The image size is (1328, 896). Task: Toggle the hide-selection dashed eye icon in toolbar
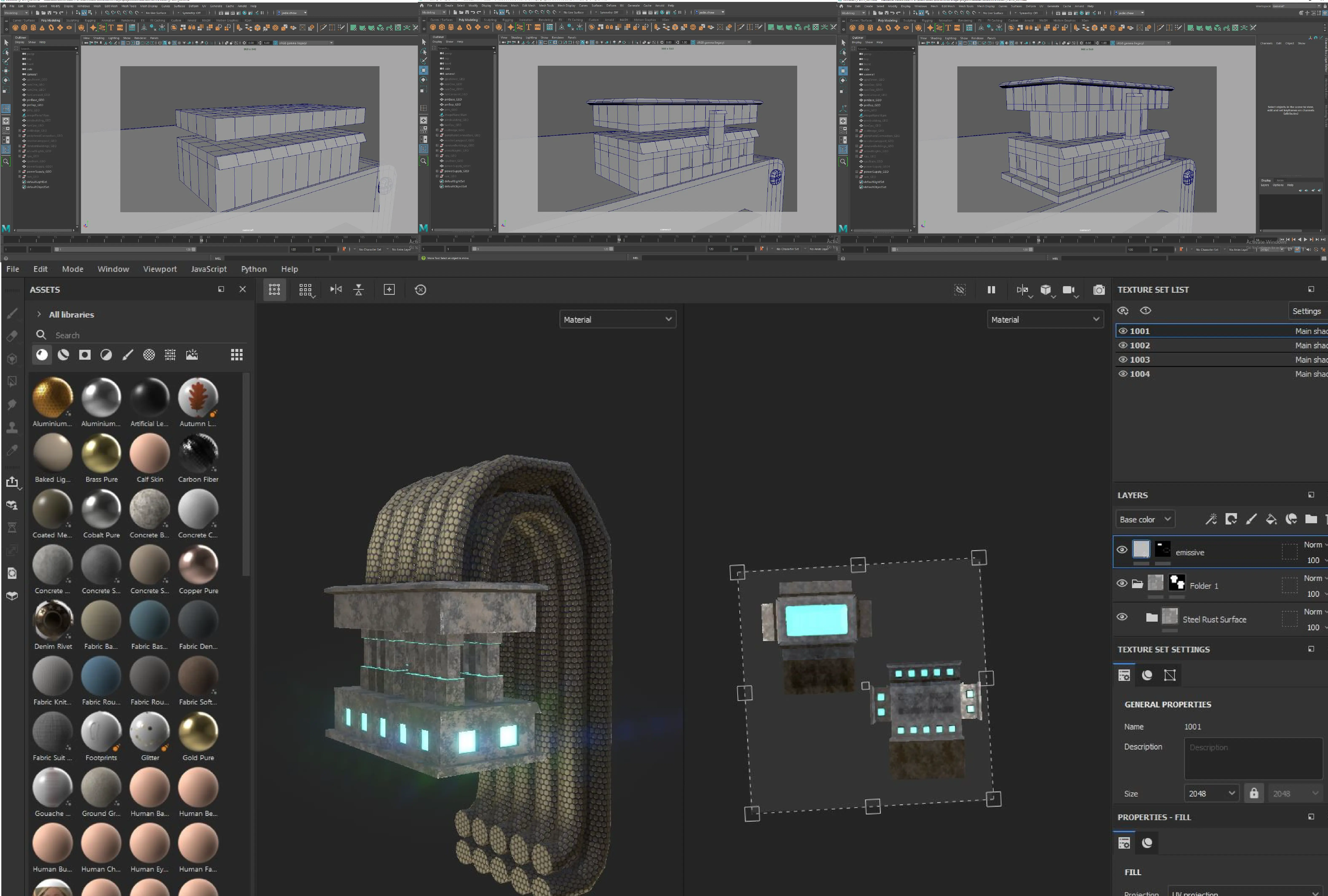960,290
